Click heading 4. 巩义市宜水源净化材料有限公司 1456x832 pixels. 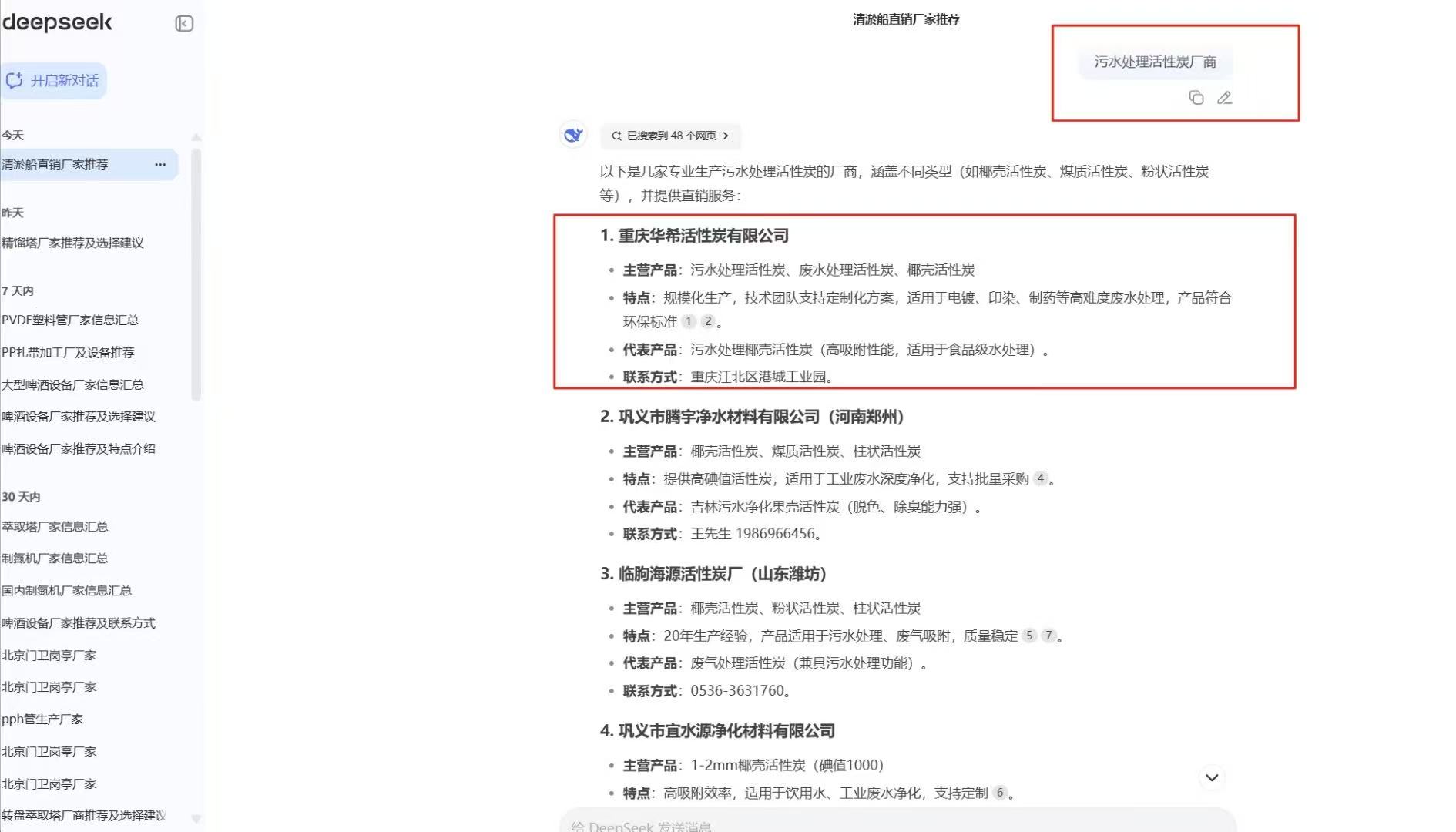pos(717,731)
